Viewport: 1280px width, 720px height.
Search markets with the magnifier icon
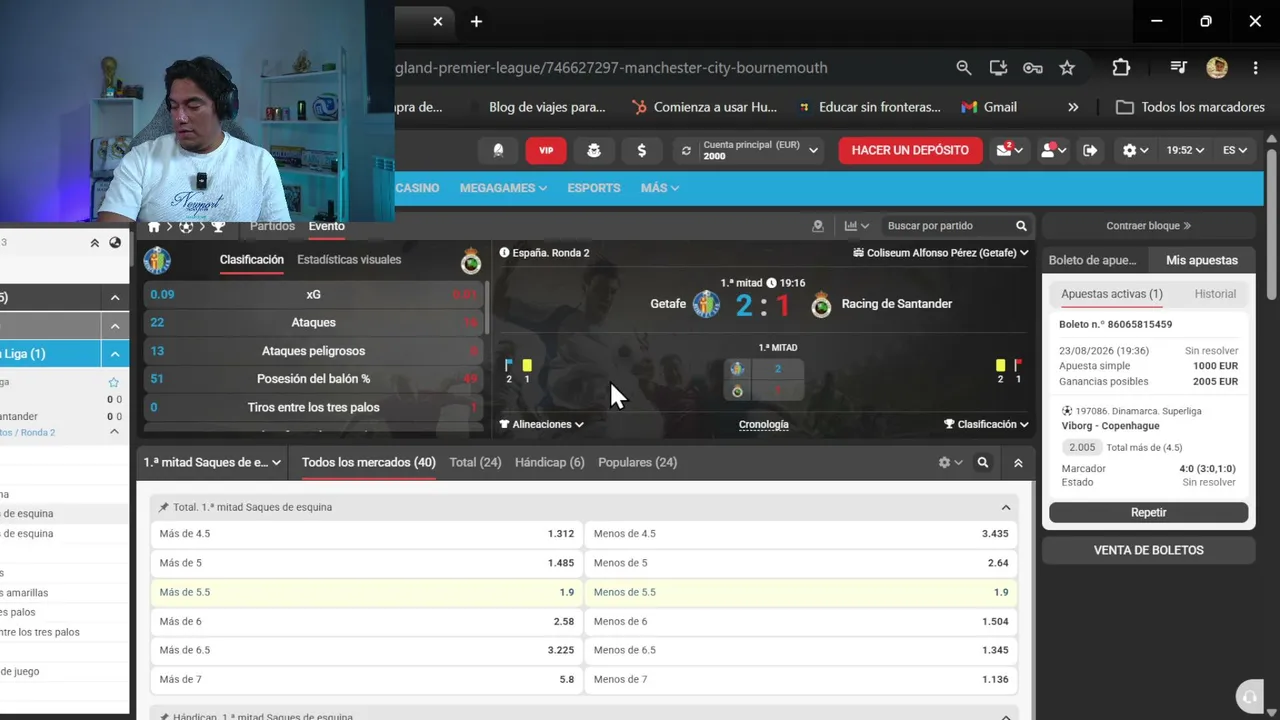coord(983,463)
